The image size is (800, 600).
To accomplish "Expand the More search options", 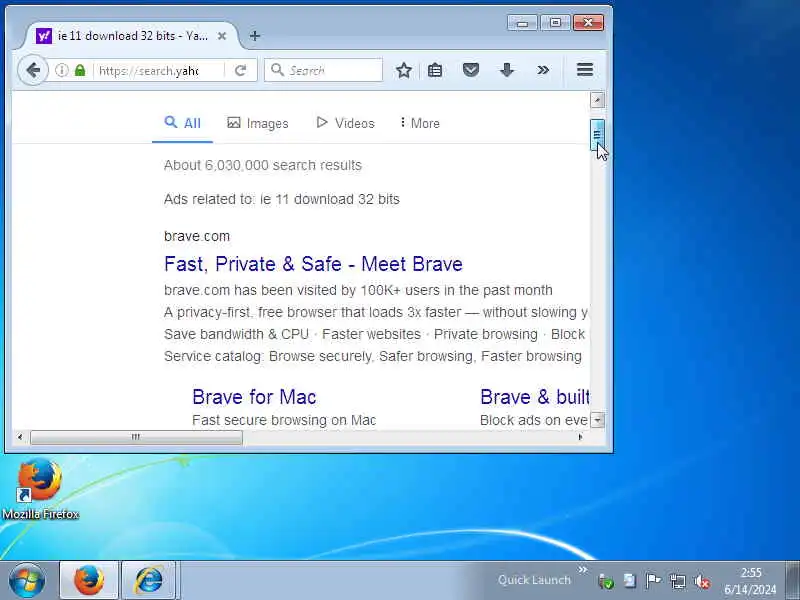I will click(420, 123).
